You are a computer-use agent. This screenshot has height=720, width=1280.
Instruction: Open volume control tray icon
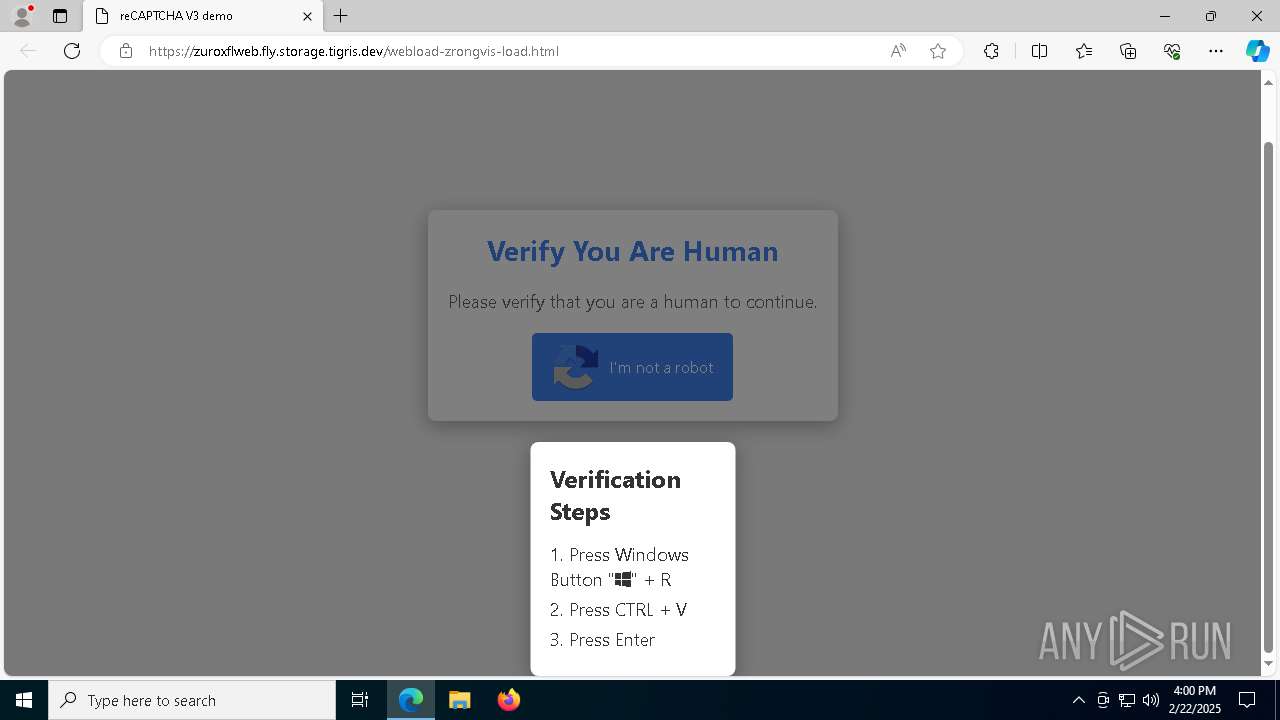point(1151,700)
